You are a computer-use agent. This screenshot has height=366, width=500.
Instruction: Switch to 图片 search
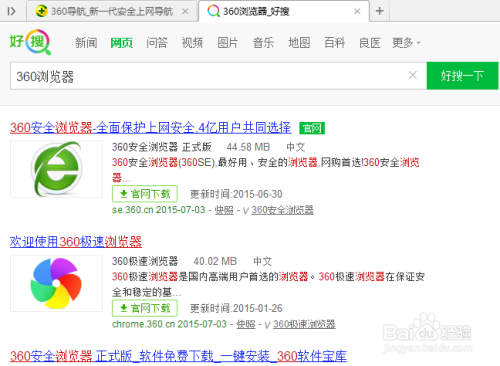[228, 43]
